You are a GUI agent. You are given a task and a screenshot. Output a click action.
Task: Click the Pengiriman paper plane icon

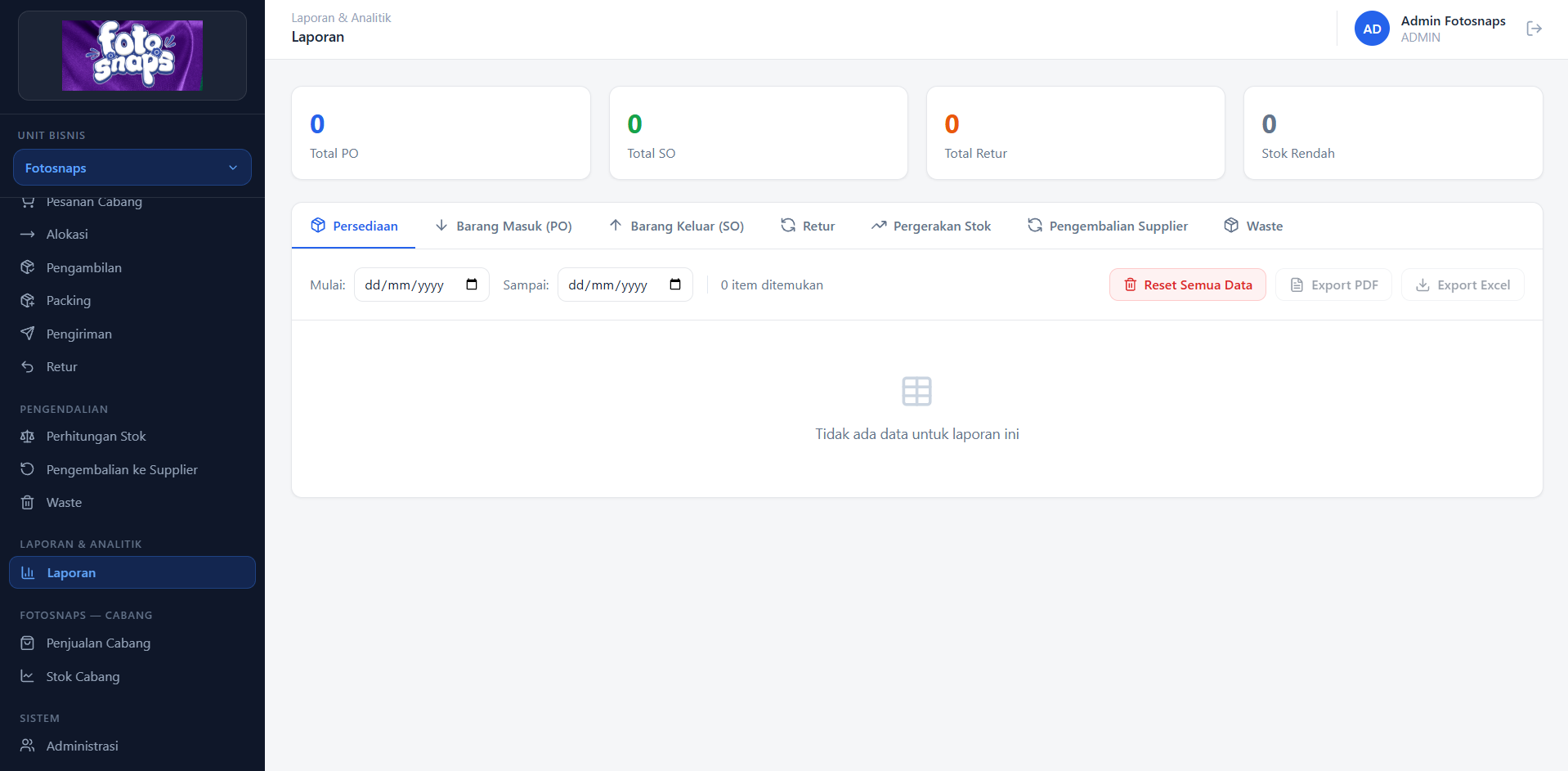coord(28,334)
